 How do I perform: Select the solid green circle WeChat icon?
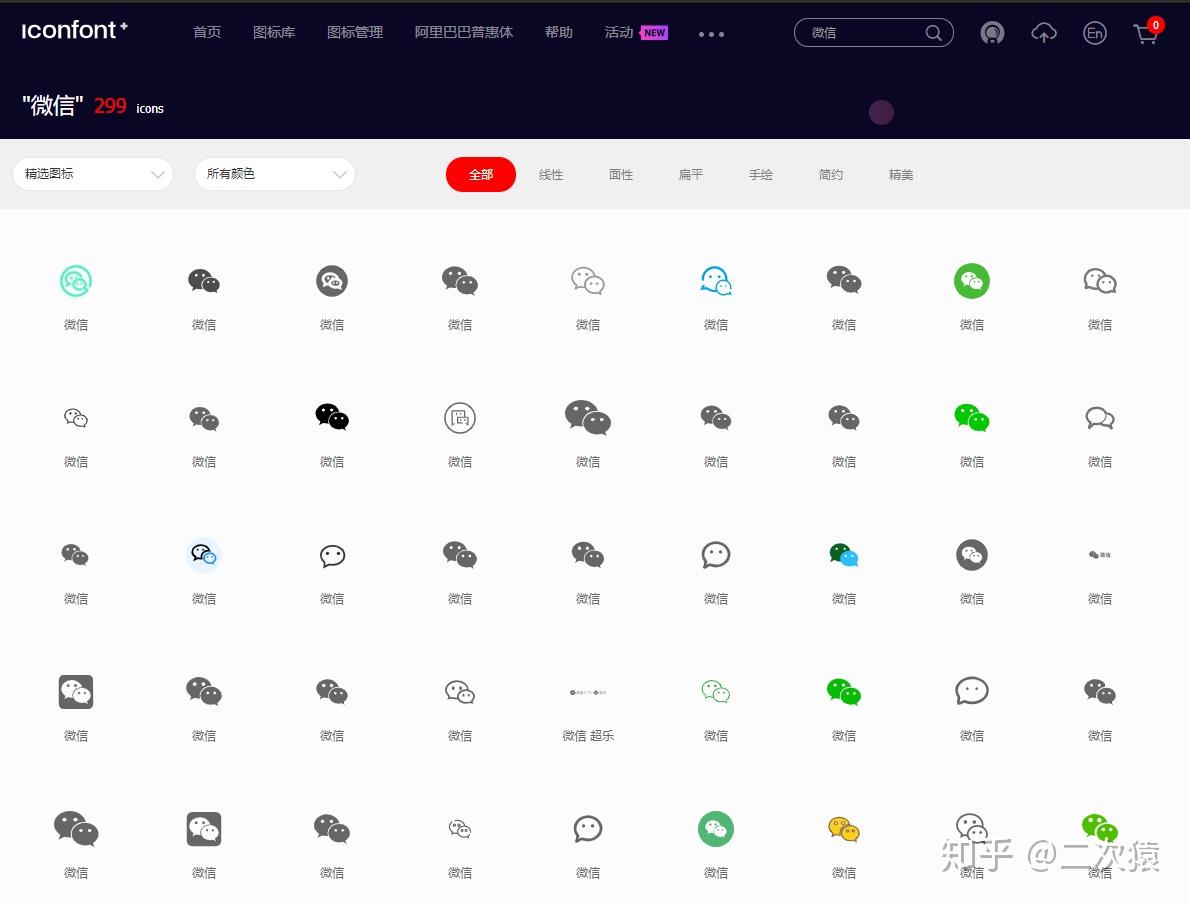pyautogui.click(x=971, y=281)
